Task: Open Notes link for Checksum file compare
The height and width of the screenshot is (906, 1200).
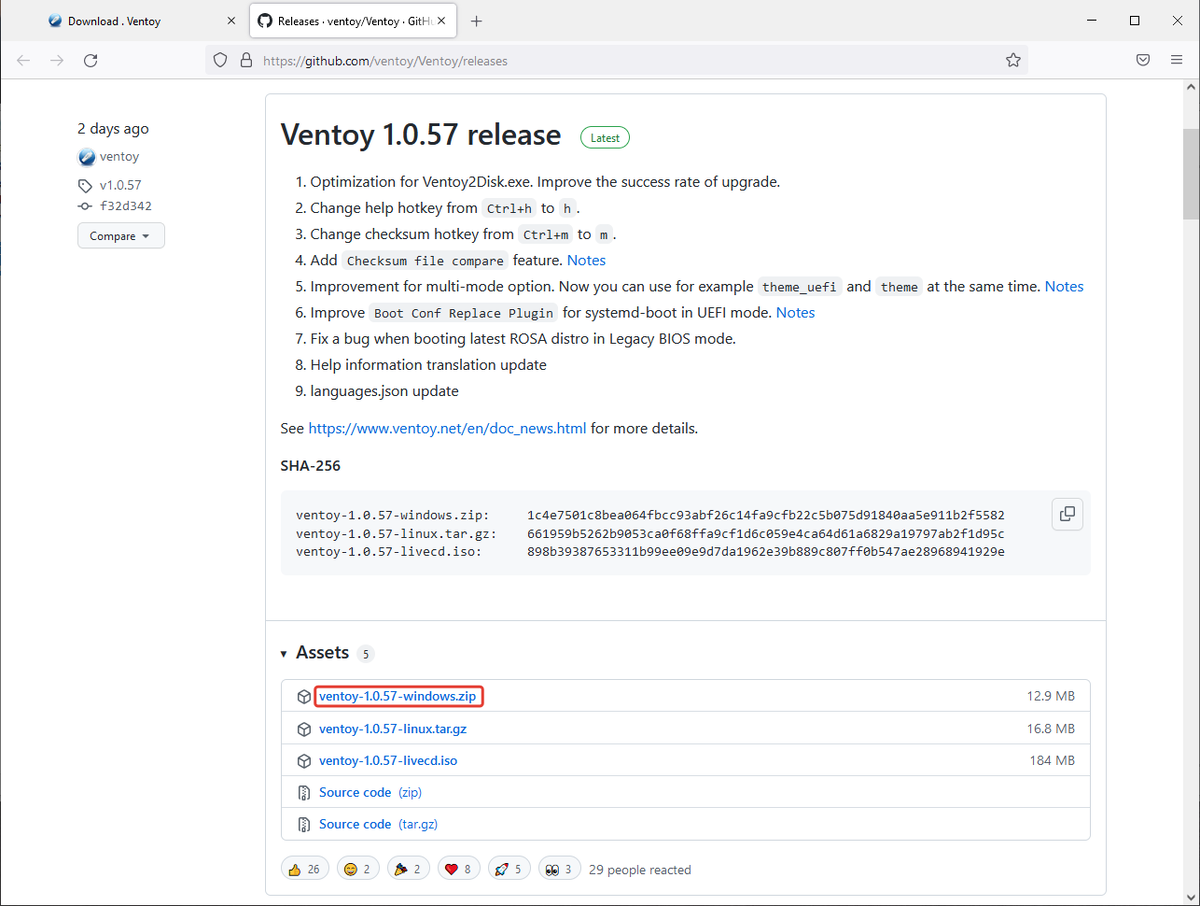Action: [586, 260]
